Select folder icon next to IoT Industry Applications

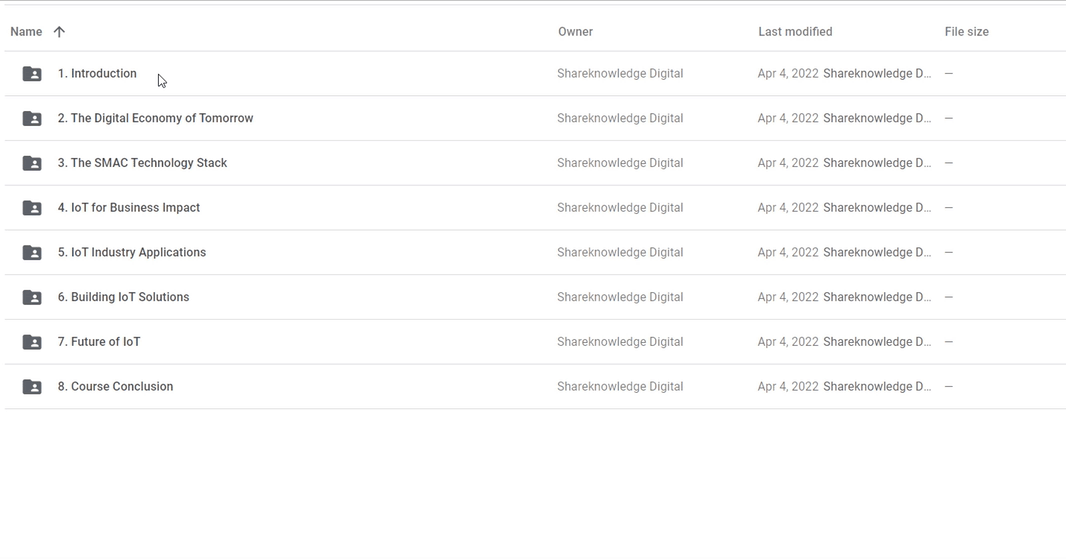click(x=32, y=252)
